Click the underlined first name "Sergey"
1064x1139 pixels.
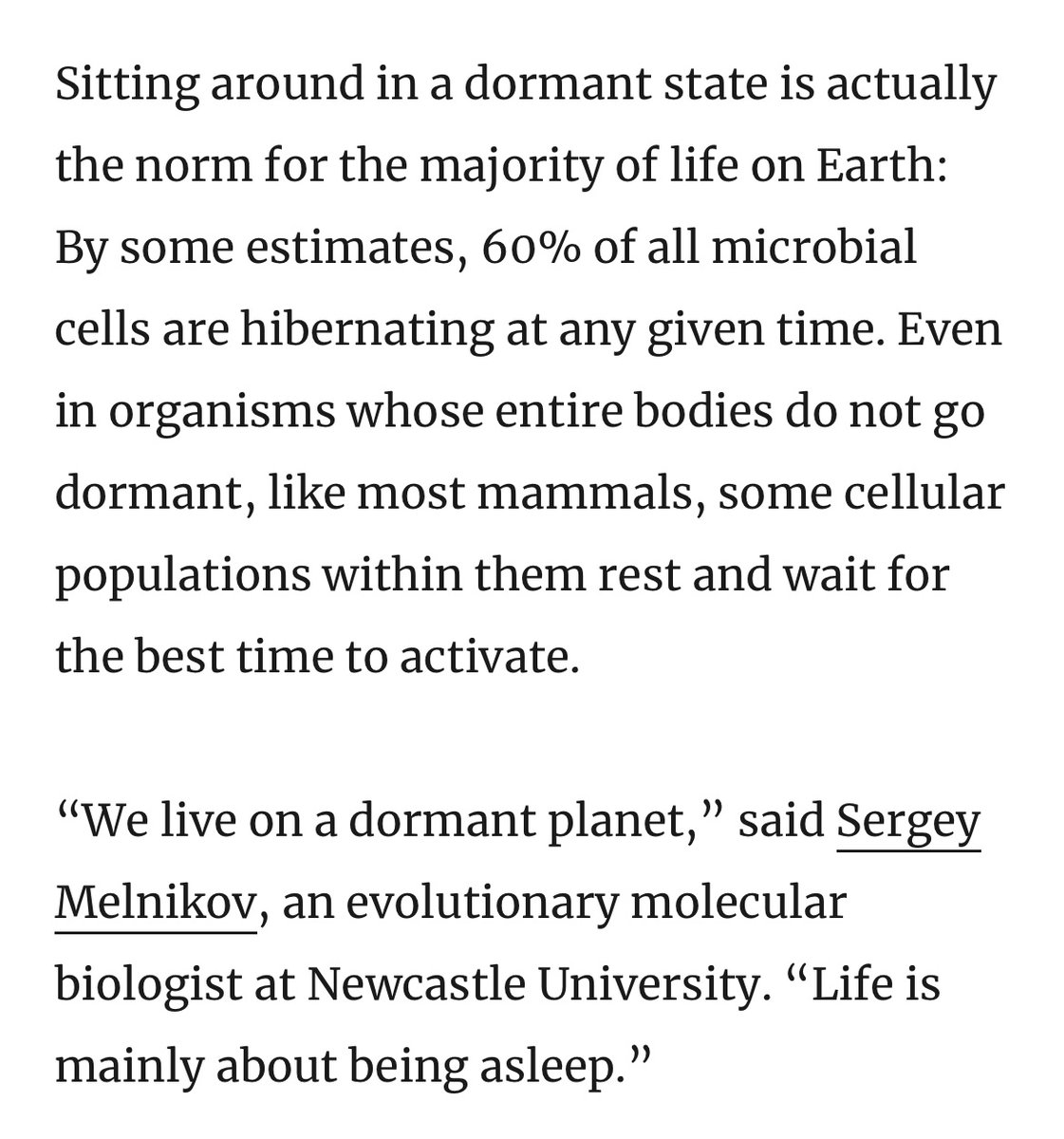click(x=906, y=822)
